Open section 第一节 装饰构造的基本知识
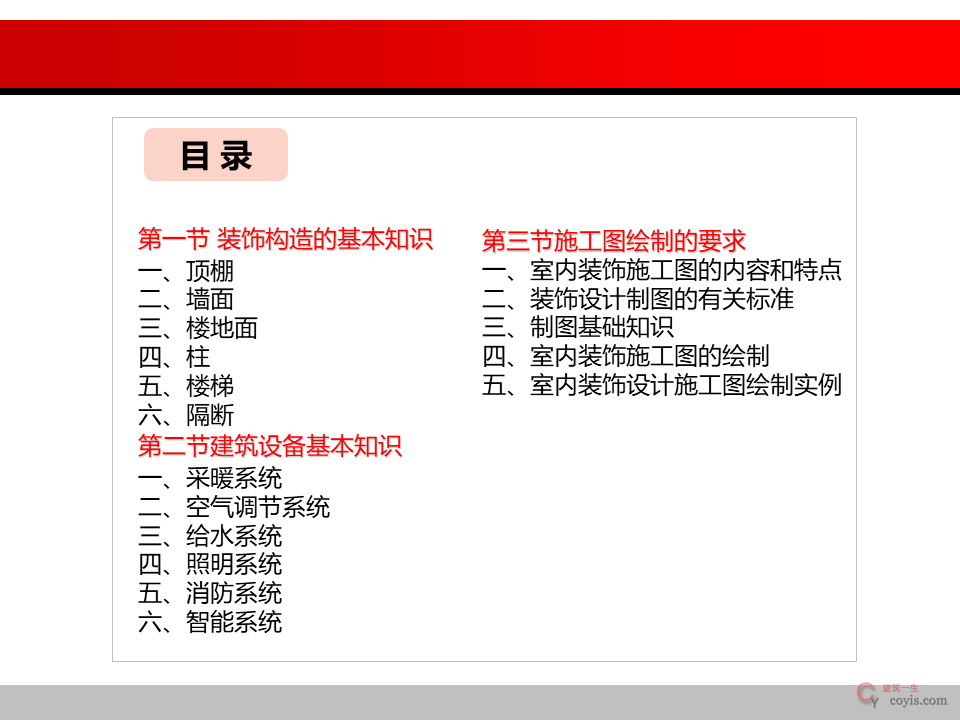Viewport: 960px width, 720px height. coord(285,240)
